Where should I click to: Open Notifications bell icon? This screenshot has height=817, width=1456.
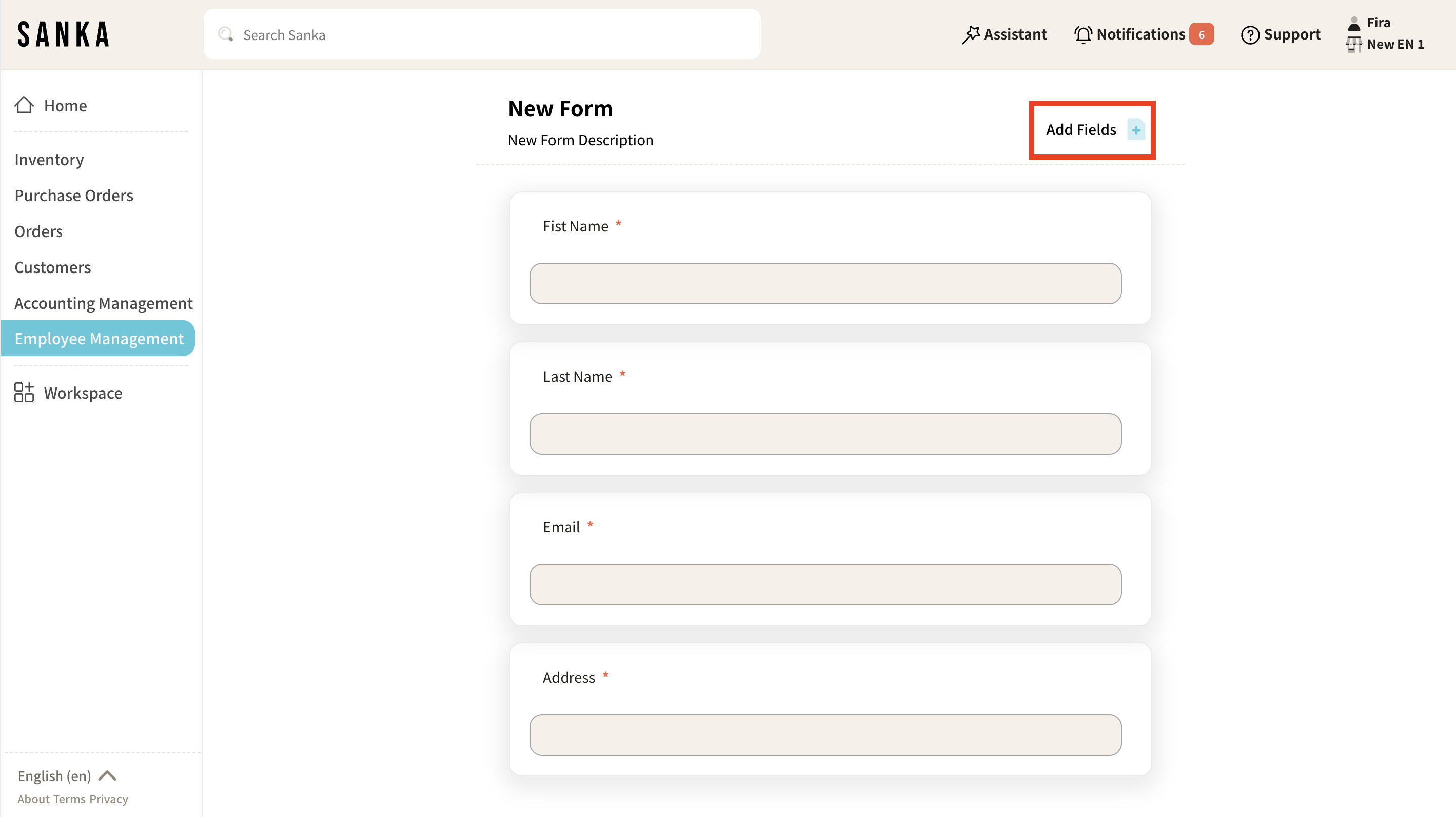(1082, 34)
